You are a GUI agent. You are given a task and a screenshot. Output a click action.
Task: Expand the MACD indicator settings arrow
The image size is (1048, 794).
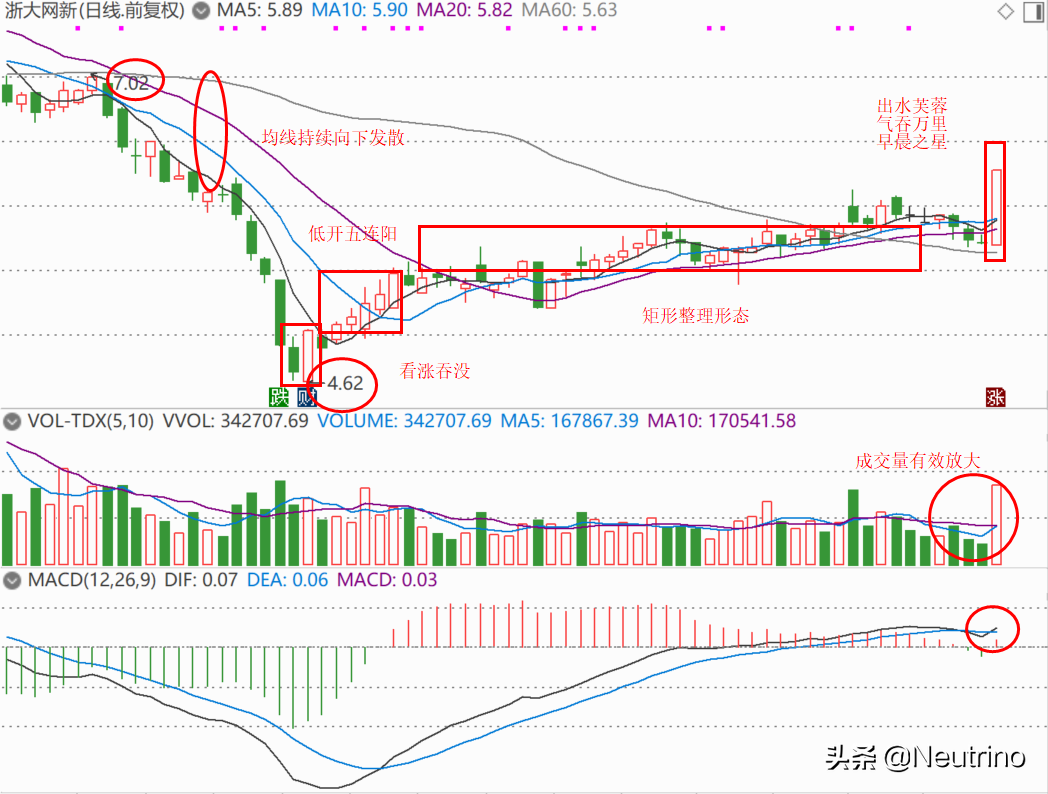pos(11,580)
